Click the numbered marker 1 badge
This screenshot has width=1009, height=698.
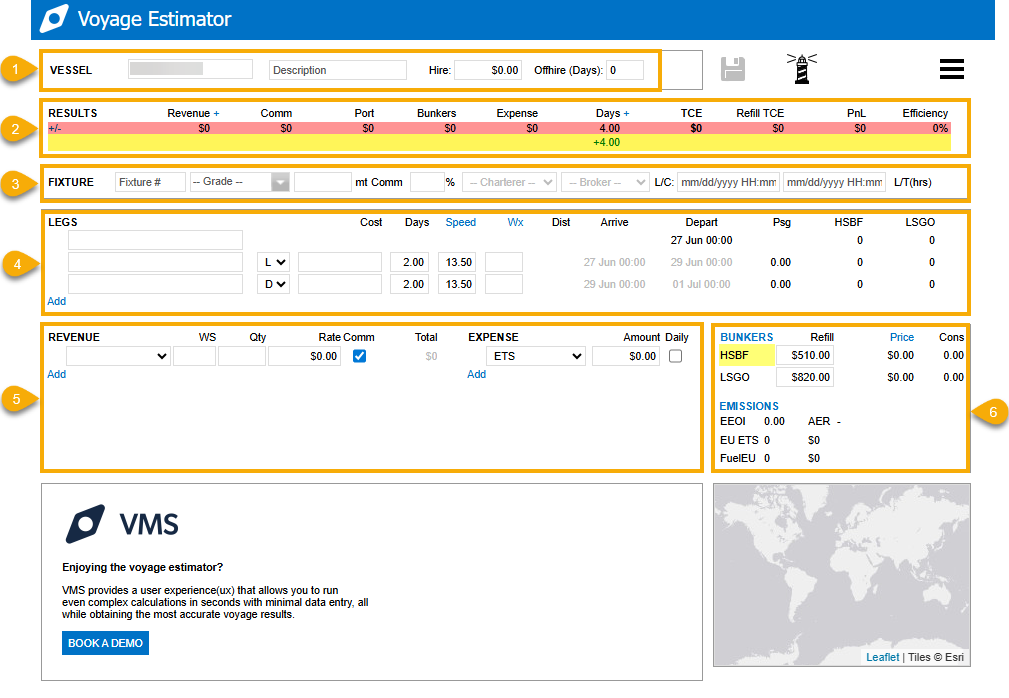point(14,70)
